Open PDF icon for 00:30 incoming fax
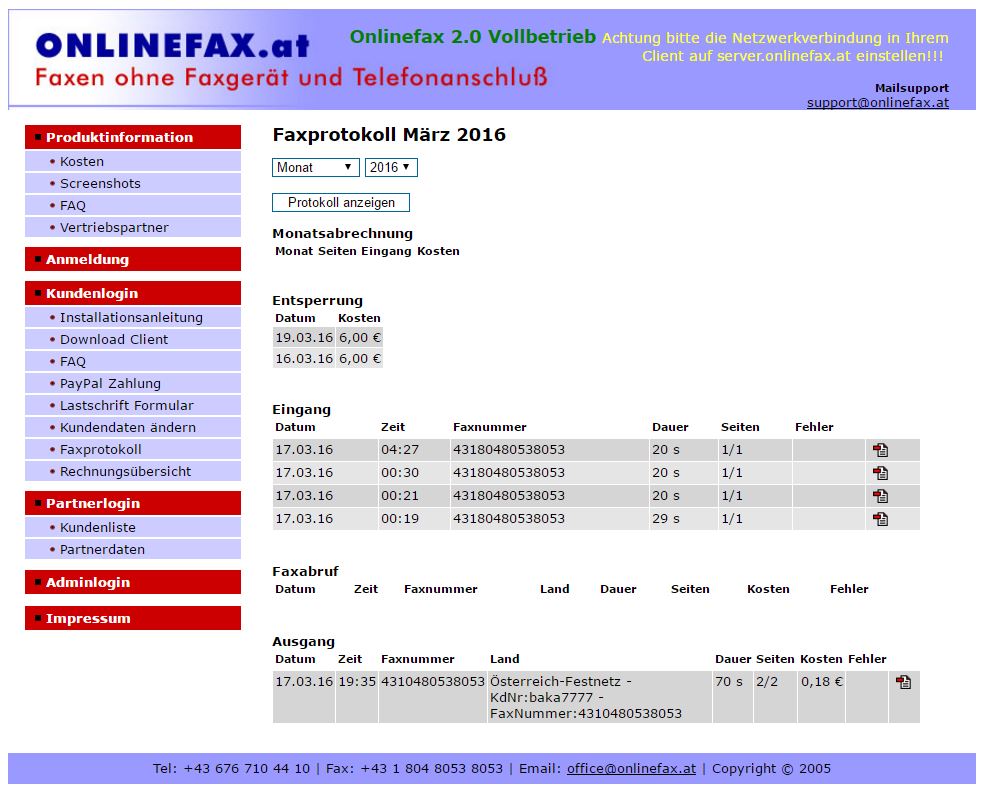 coord(880,473)
